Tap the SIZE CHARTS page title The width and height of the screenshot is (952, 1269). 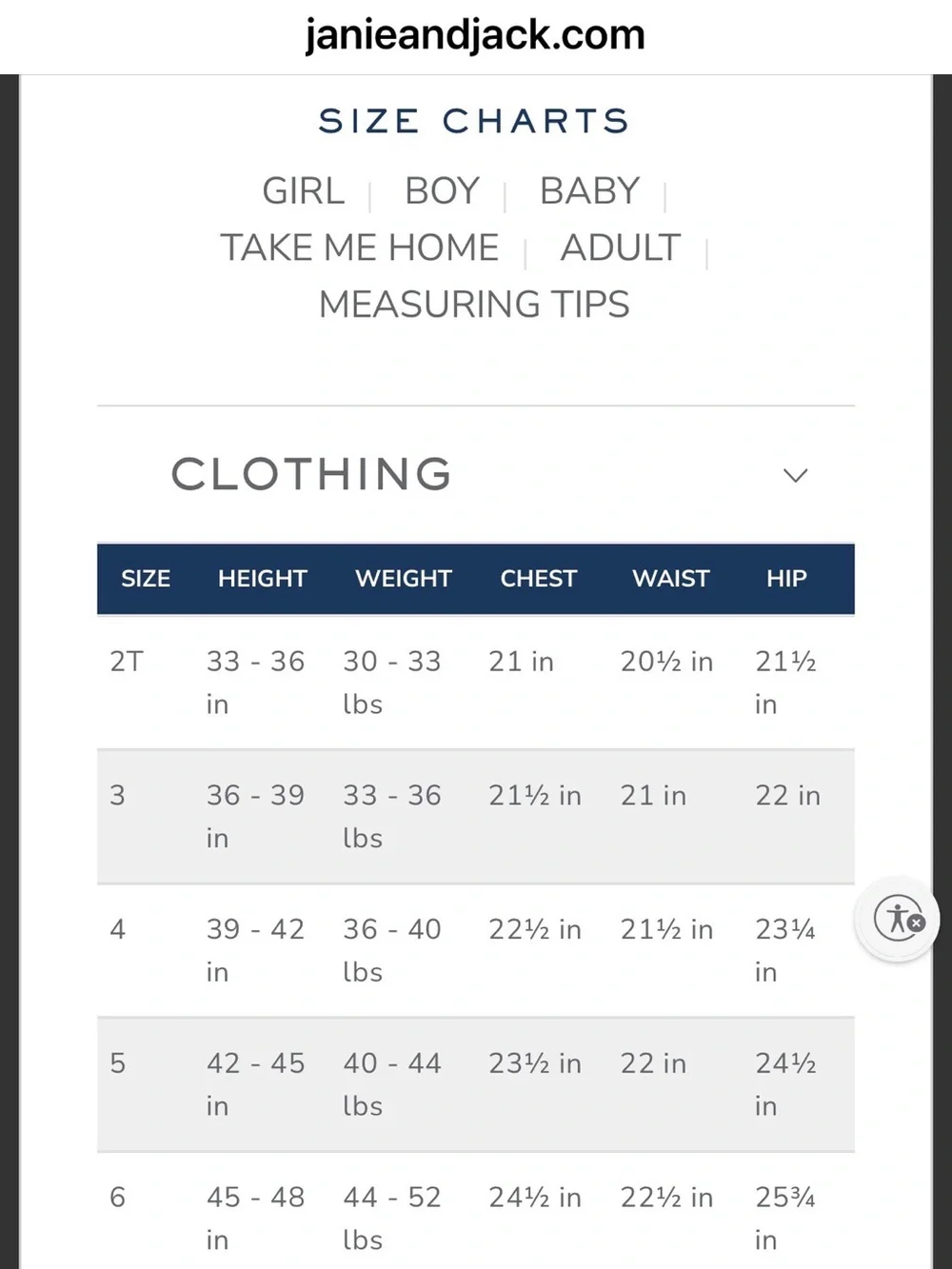tap(474, 121)
